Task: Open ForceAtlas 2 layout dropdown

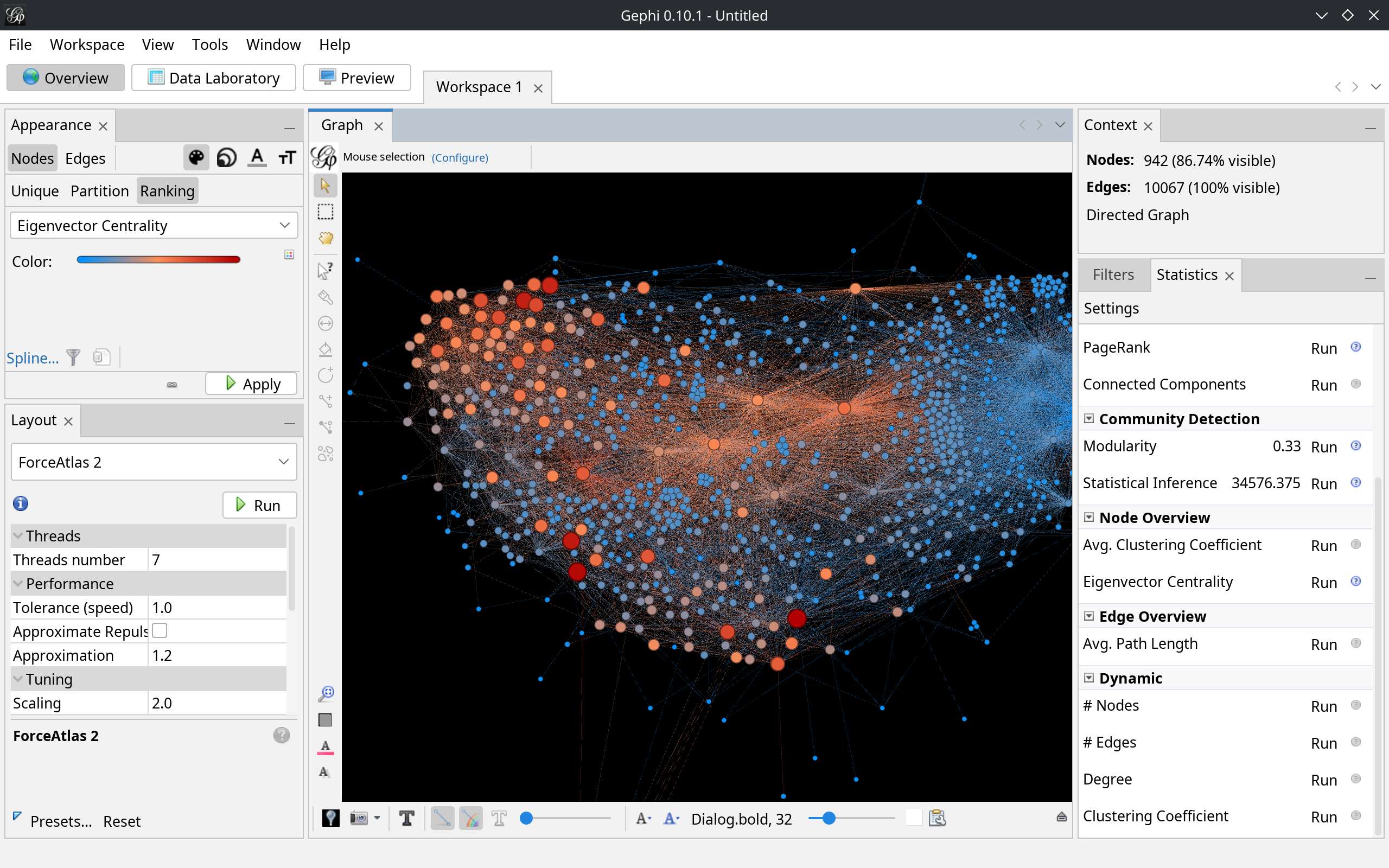Action: pyautogui.click(x=154, y=462)
